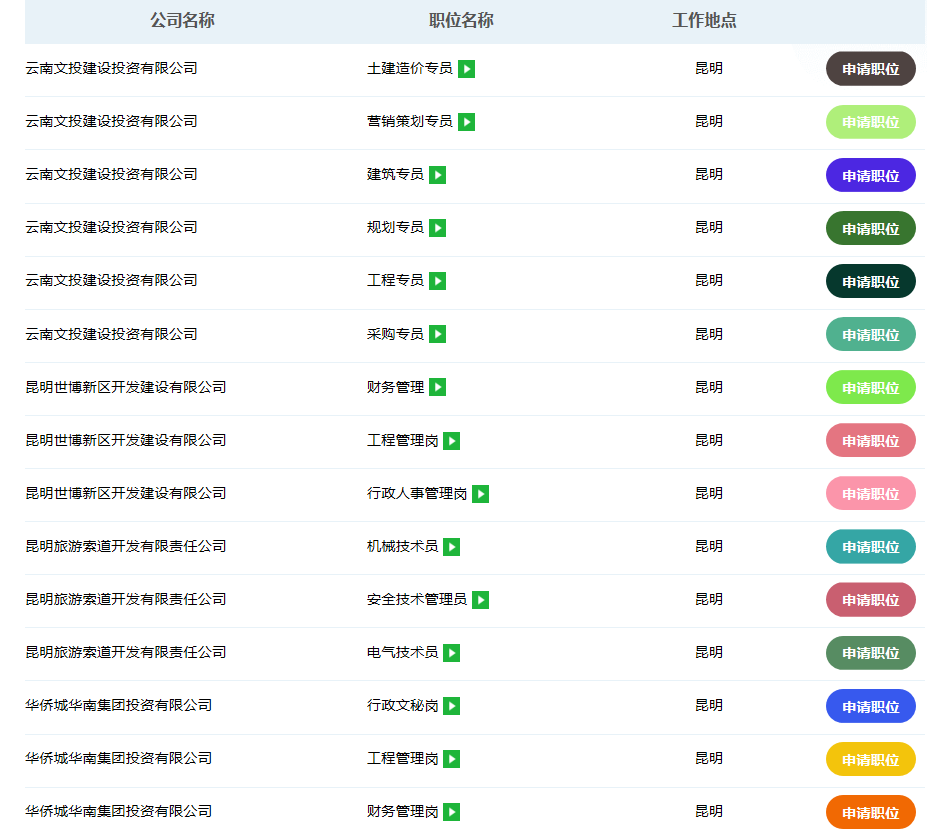Expand details arrow for 建筑专员
The image size is (927, 829).
tap(437, 175)
